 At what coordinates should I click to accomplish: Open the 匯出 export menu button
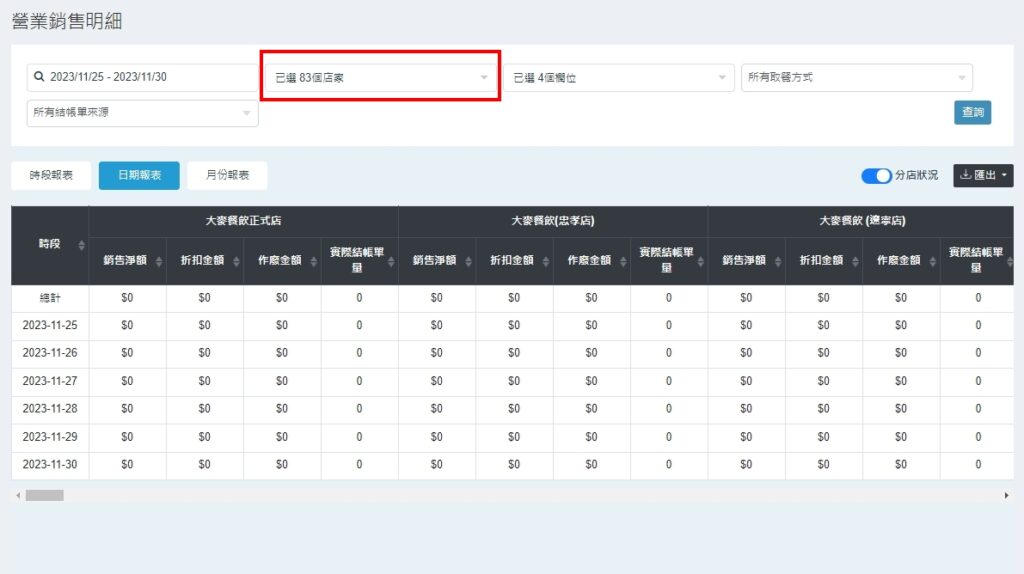pyautogui.click(x=983, y=176)
